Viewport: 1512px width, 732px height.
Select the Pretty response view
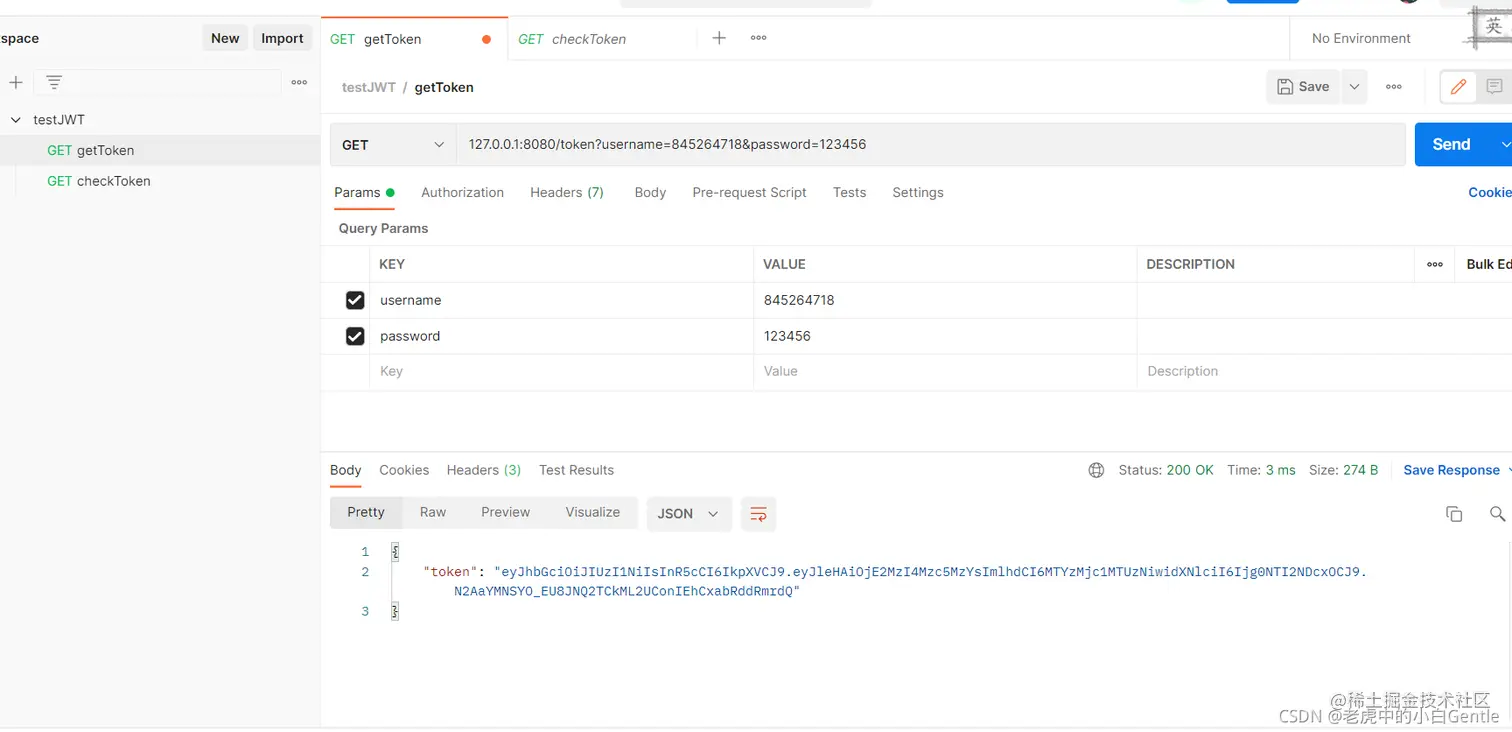coord(366,512)
